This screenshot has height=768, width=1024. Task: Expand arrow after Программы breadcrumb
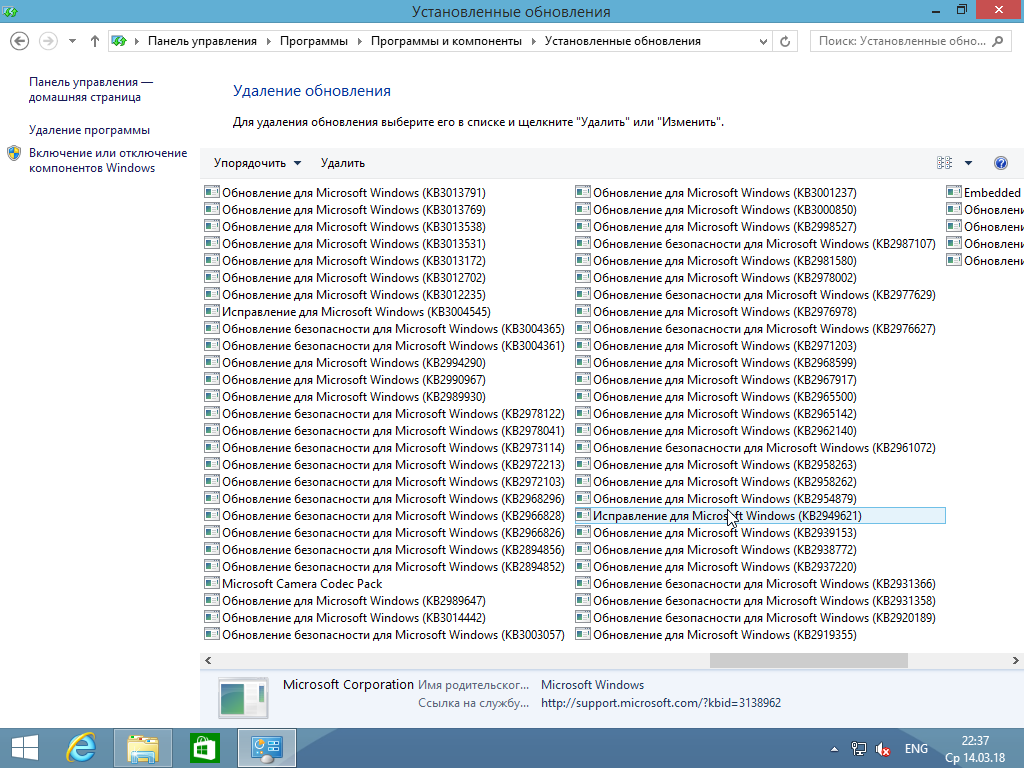click(359, 41)
